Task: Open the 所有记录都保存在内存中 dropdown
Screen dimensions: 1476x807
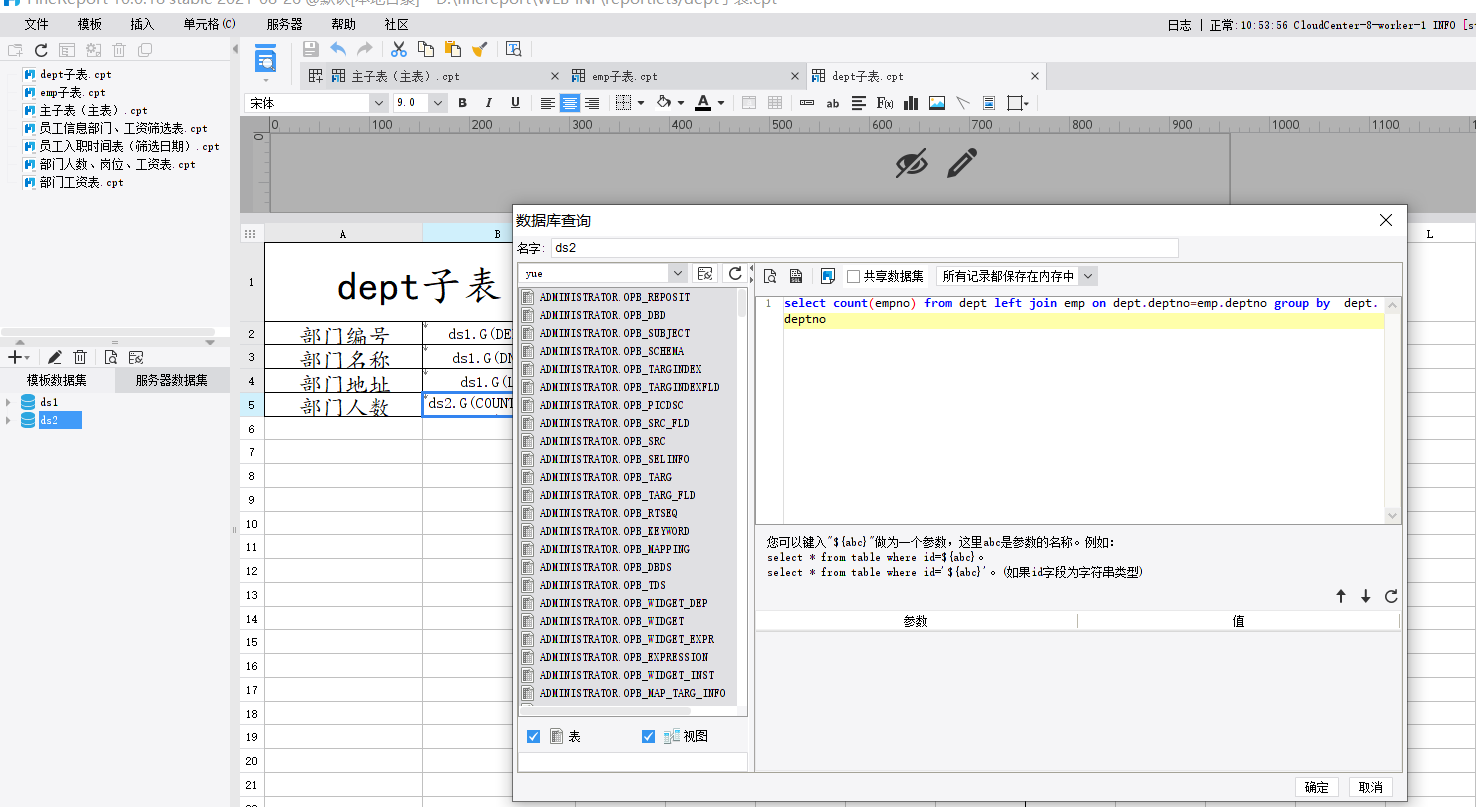Action: click(1088, 276)
